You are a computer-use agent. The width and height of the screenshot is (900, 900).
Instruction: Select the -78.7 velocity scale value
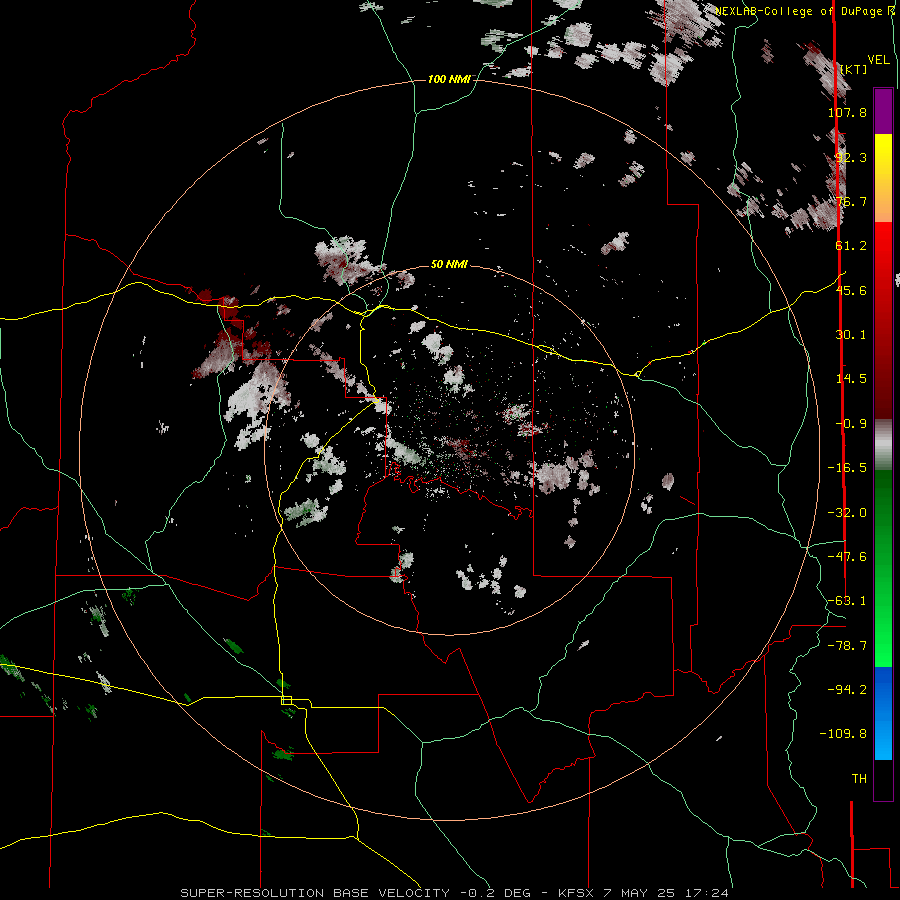(x=847, y=646)
